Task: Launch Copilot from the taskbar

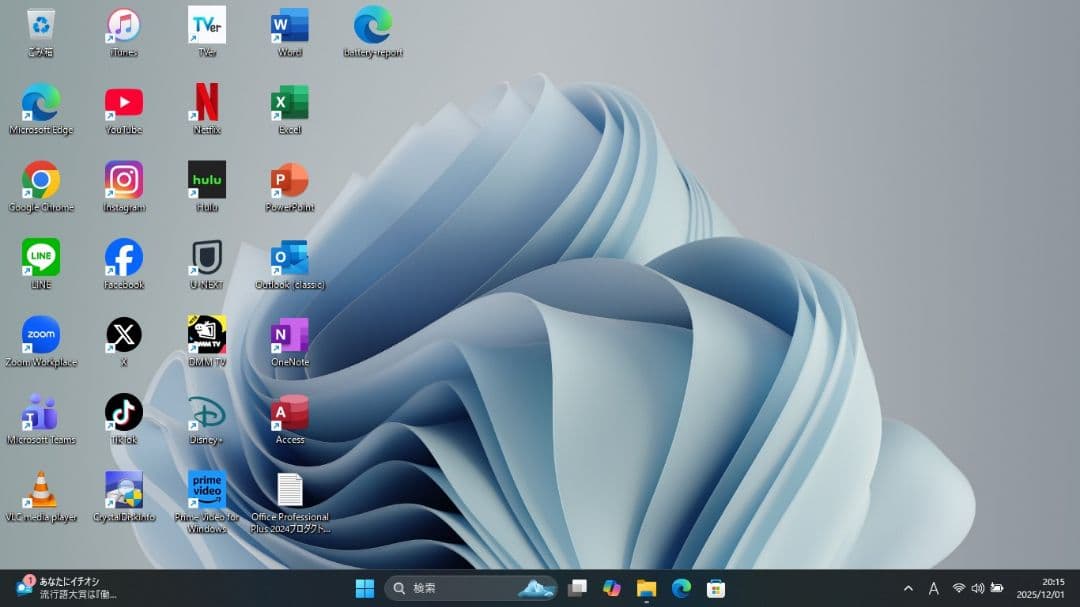Action: click(x=612, y=588)
